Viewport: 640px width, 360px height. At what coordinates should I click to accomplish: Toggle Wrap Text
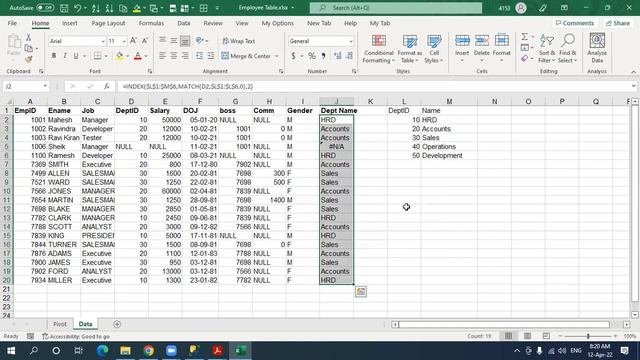(239, 41)
